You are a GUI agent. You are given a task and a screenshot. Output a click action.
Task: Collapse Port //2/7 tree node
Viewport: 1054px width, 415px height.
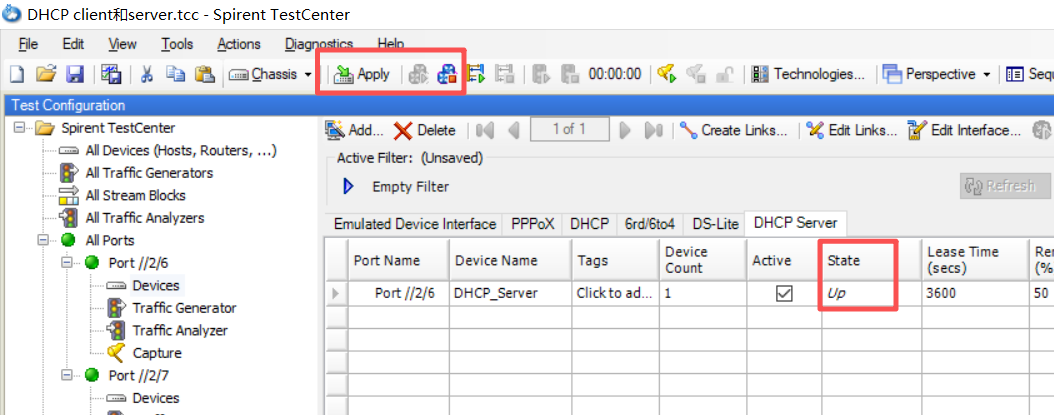pyautogui.click(x=67, y=375)
